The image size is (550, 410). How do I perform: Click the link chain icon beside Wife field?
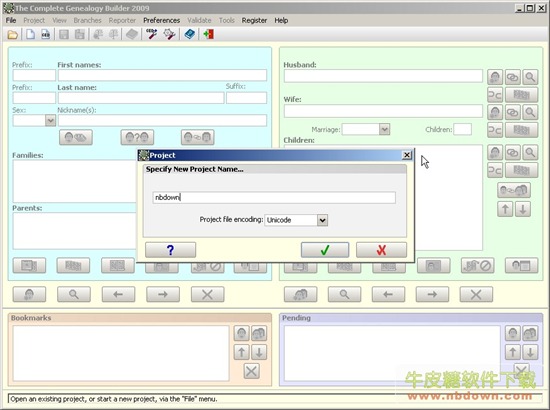click(x=513, y=112)
